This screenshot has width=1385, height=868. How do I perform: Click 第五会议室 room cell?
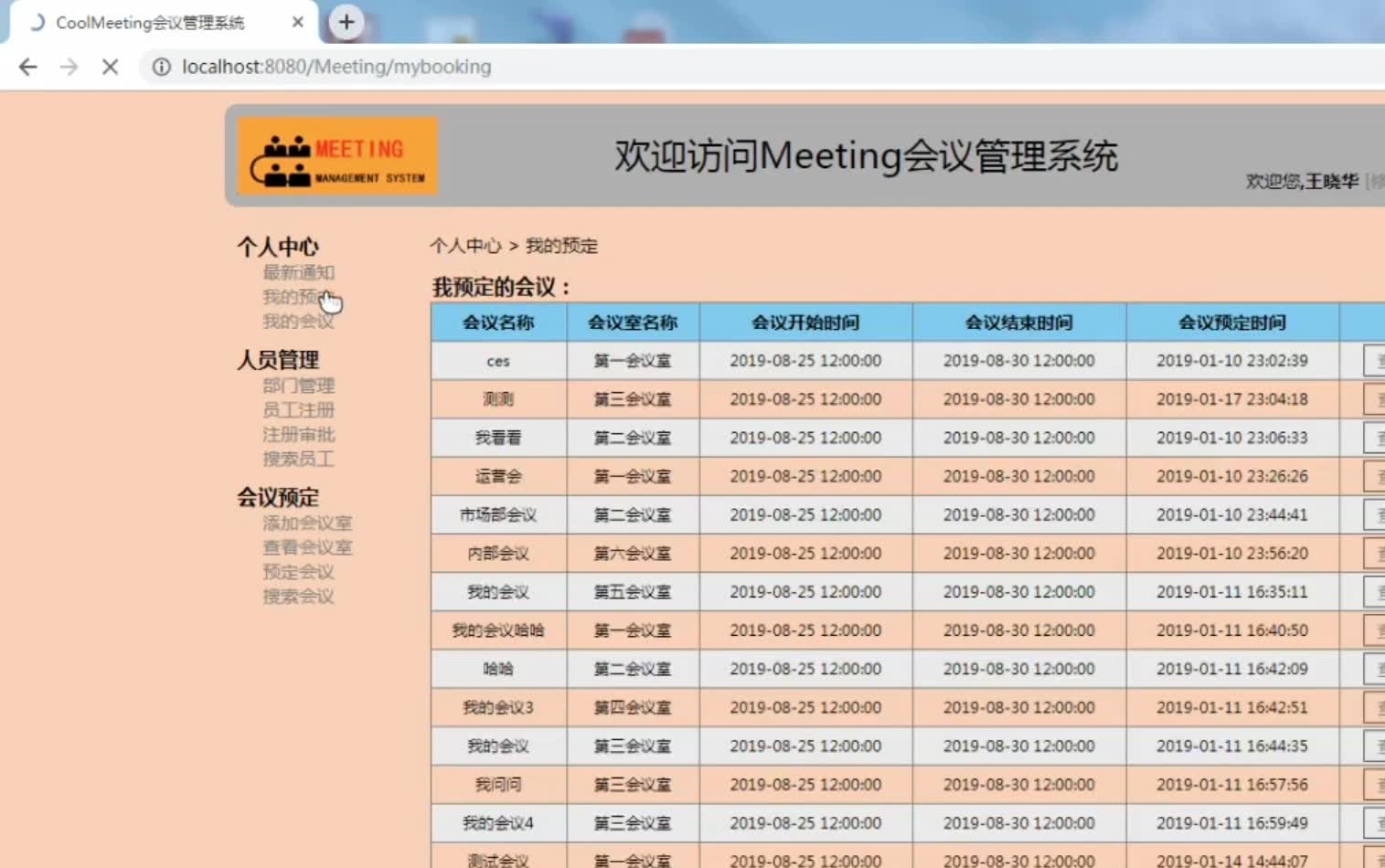point(633,592)
